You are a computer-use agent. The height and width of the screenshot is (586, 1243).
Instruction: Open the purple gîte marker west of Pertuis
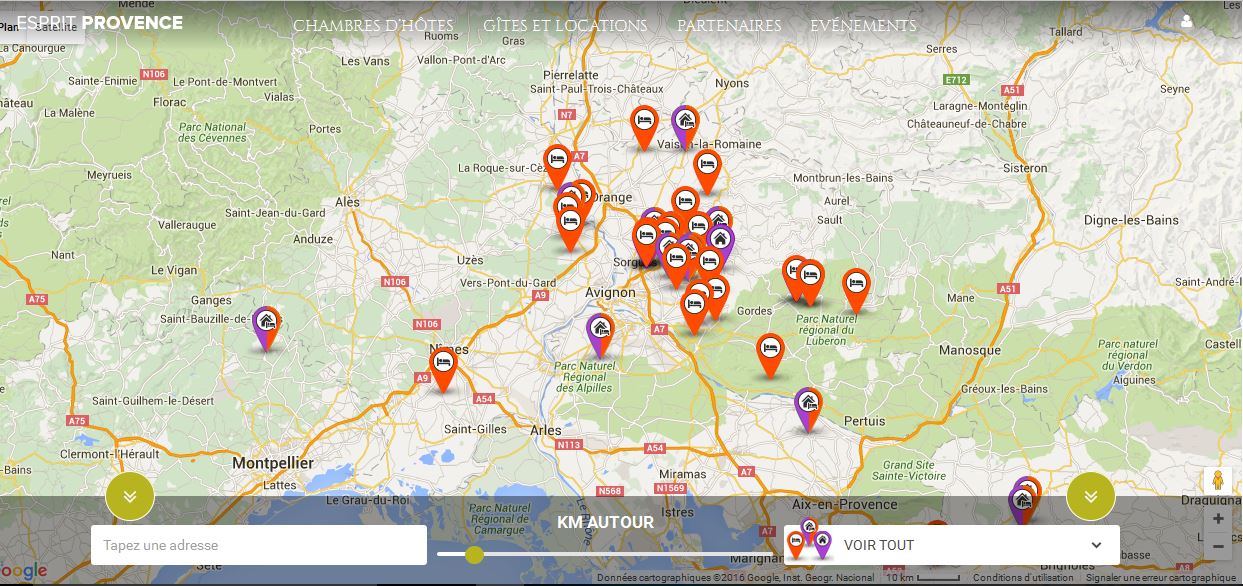808,409
